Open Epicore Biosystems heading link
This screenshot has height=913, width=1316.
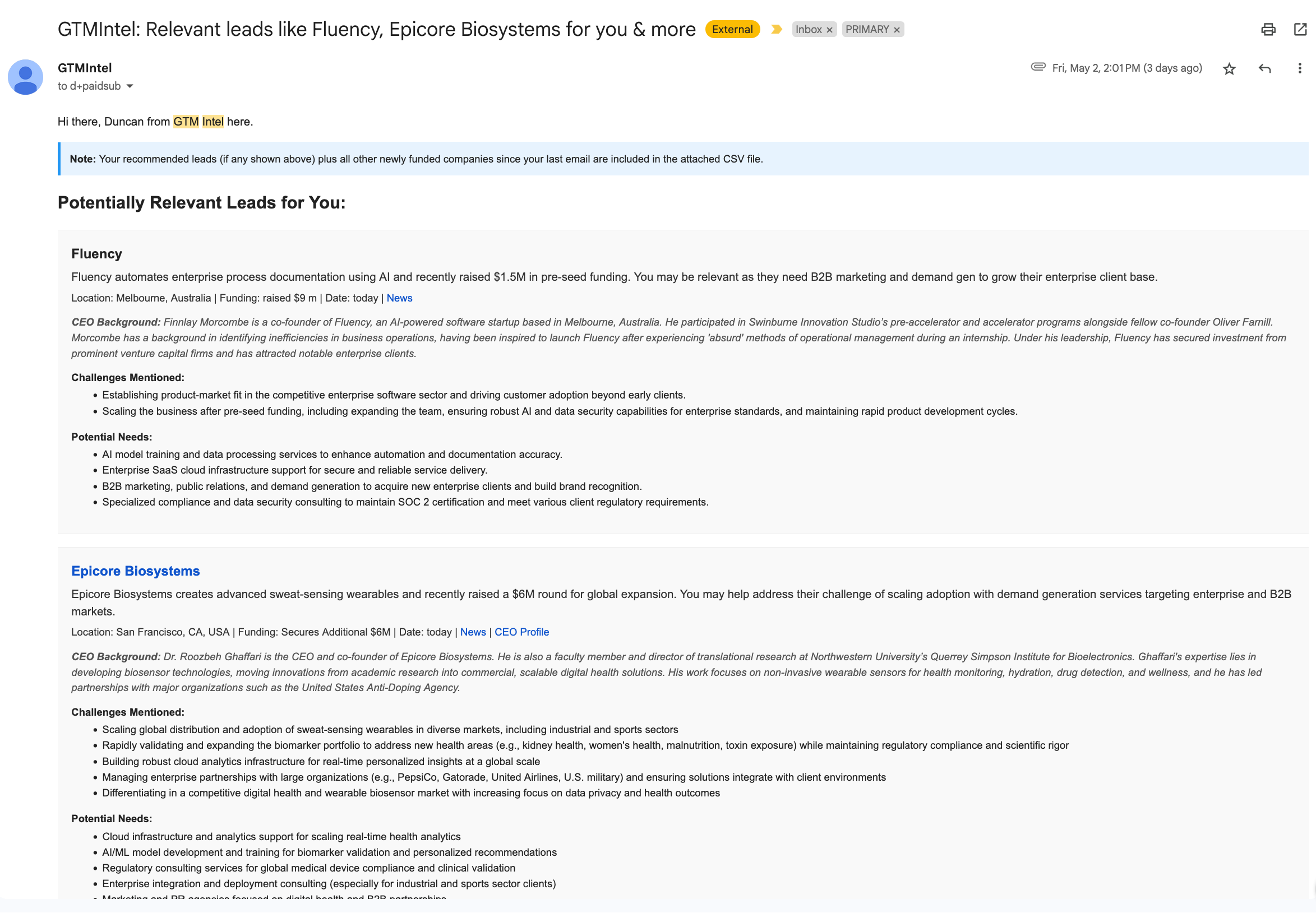pos(136,571)
